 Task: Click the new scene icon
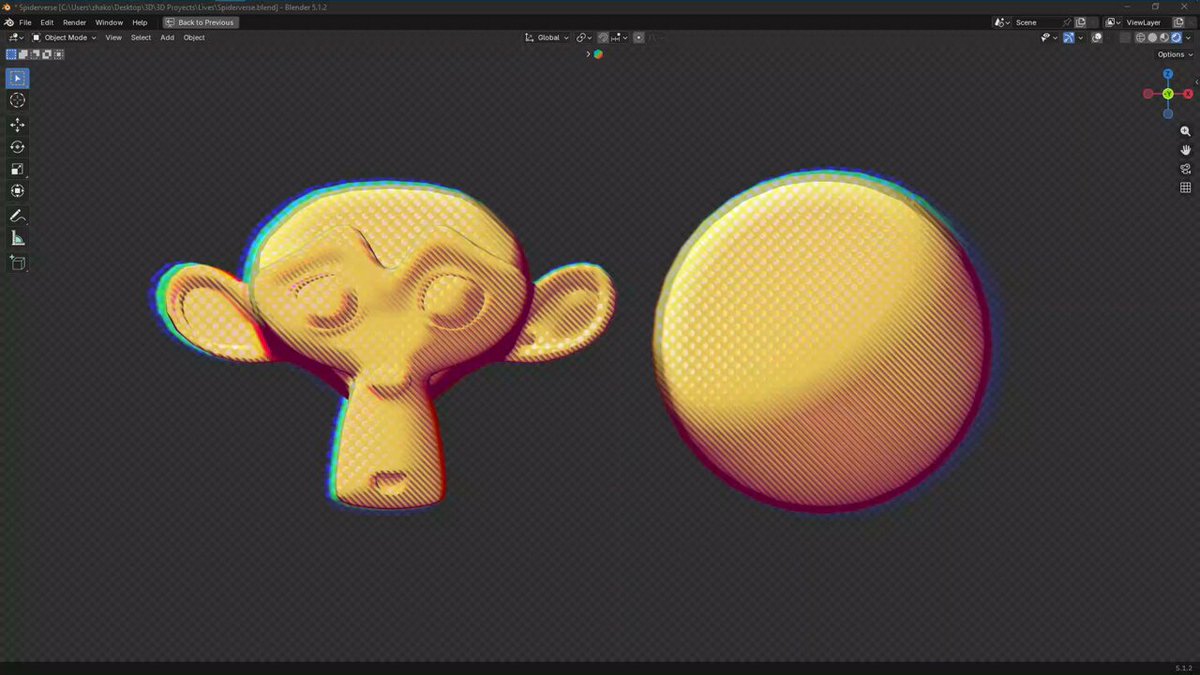[1080, 22]
